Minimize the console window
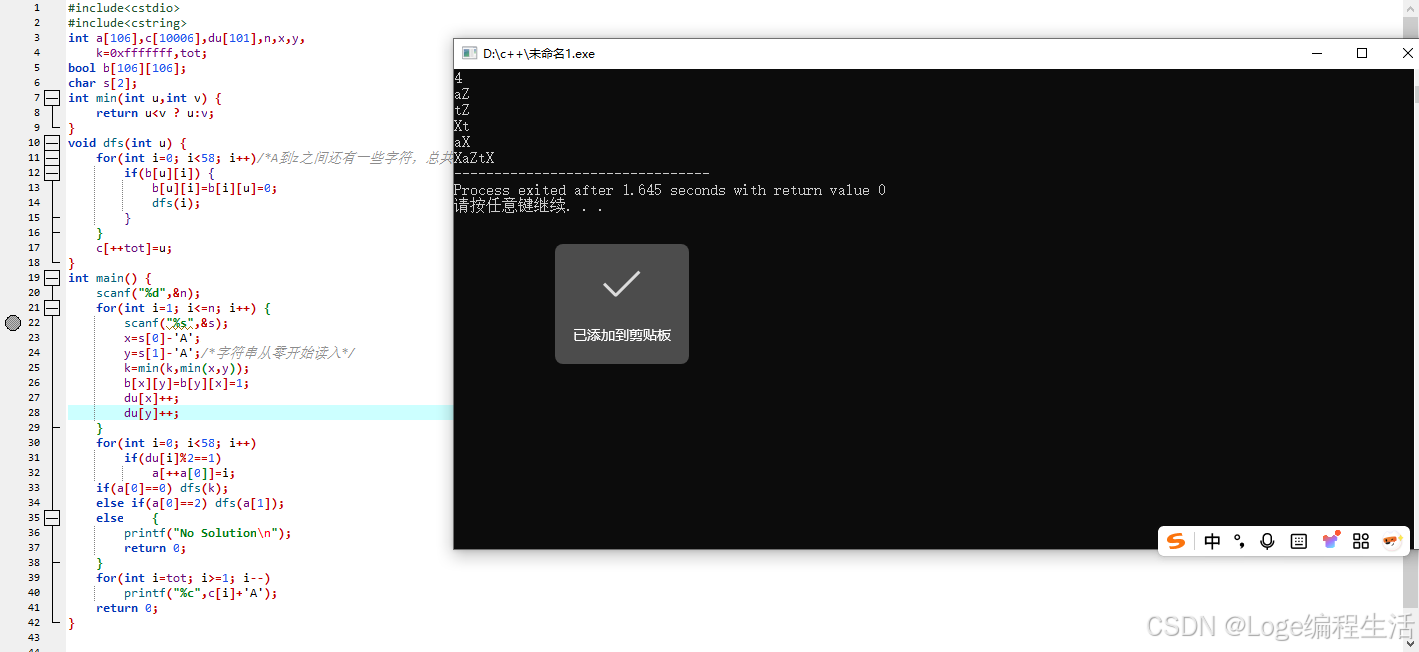The width and height of the screenshot is (1419, 652). pyautogui.click(x=1315, y=53)
